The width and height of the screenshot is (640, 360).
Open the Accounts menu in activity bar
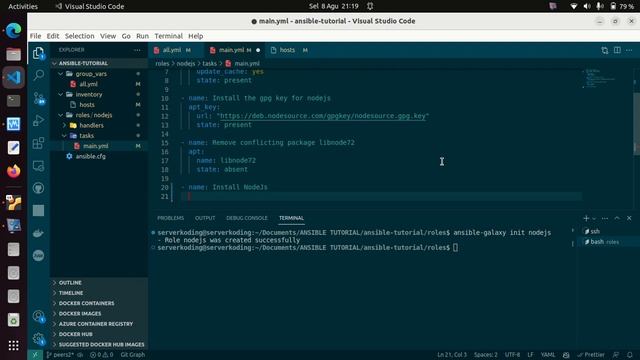(38, 316)
